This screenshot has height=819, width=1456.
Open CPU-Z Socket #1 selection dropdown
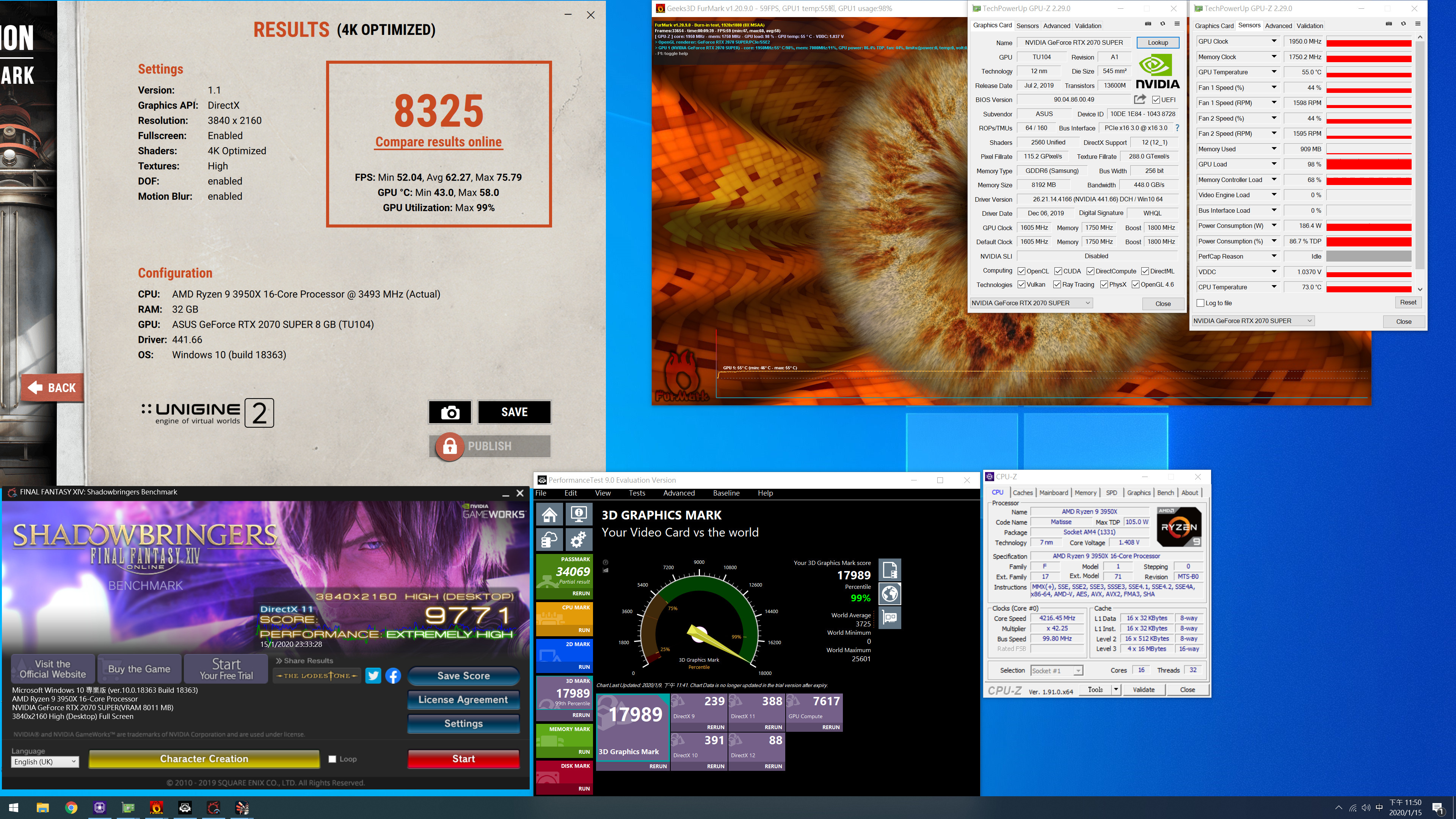pyautogui.click(x=1056, y=670)
